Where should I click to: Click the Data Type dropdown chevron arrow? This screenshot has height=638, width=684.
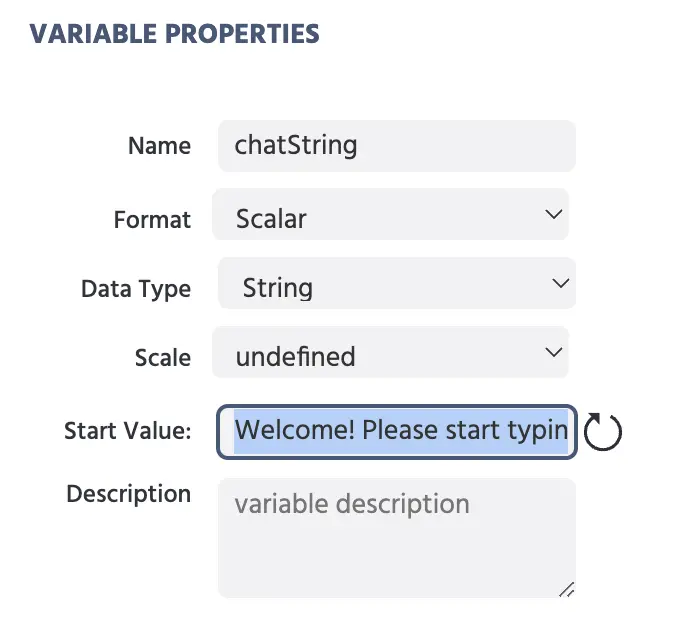pos(561,283)
